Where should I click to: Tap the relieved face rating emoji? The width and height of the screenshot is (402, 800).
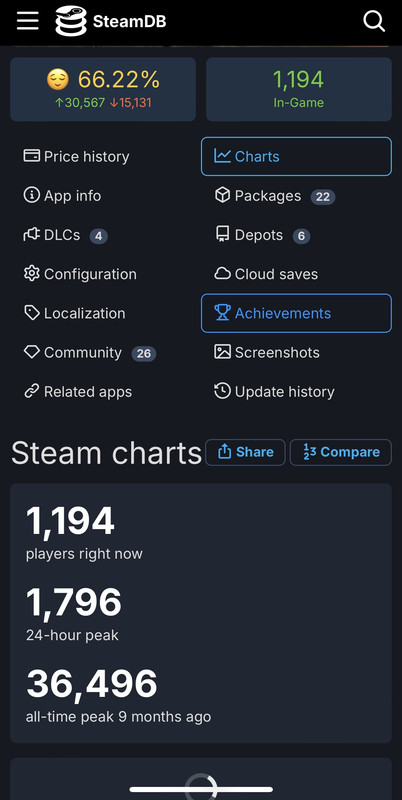click(58, 80)
